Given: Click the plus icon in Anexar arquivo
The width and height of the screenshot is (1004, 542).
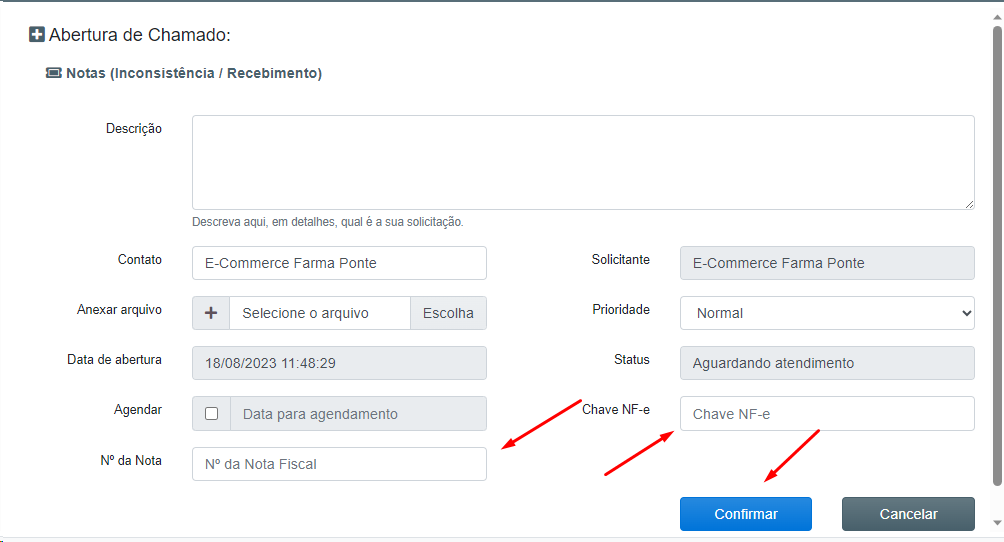Looking at the screenshot, I should pyautogui.click(x=211, y=313).
